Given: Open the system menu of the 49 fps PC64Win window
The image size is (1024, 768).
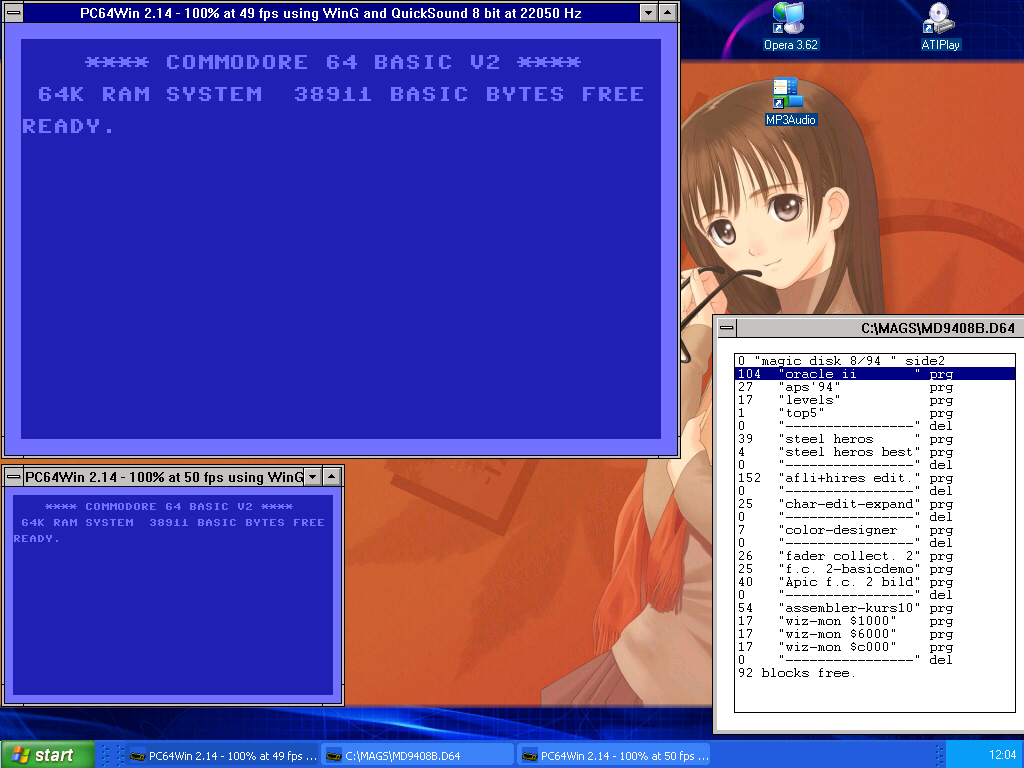Looking at the screenshot, I should coord(13,12).
